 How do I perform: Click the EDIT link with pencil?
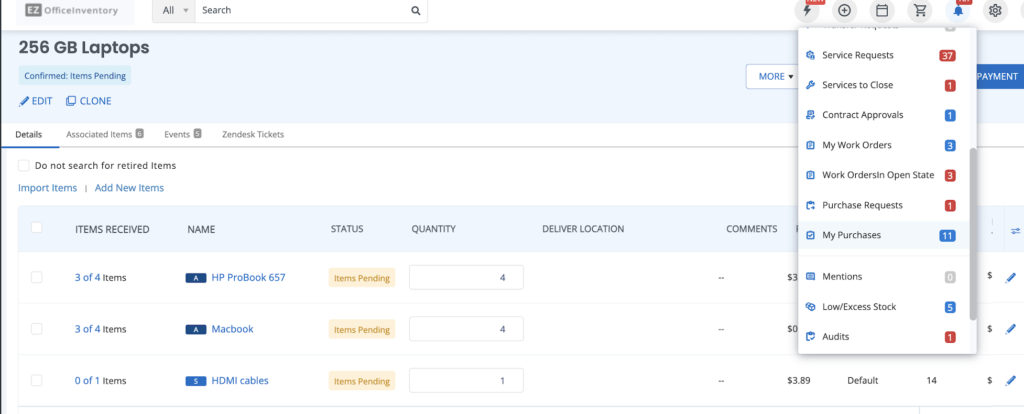click(35, 101)
